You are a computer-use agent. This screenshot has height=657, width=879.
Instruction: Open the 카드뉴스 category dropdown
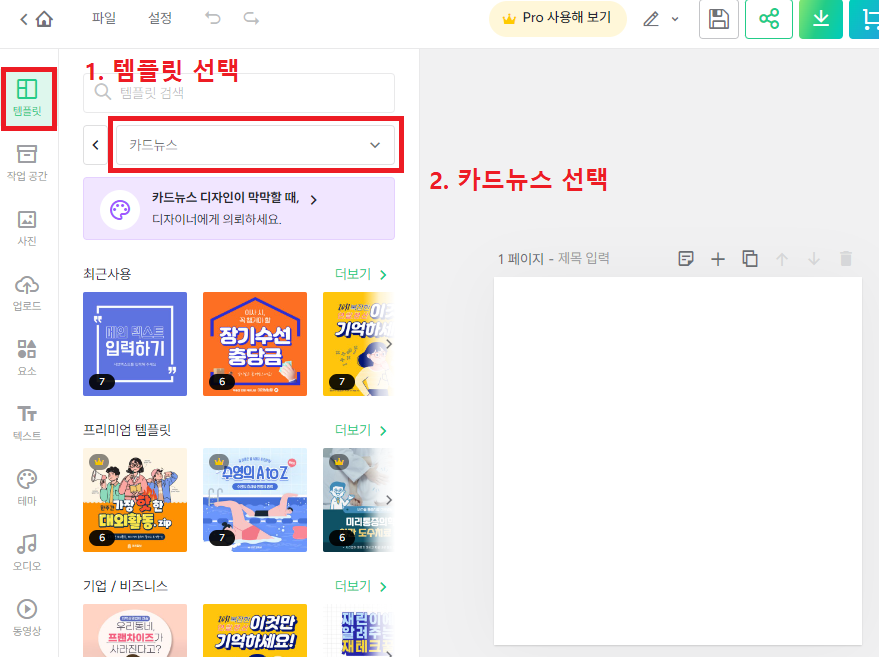[x=255, y=145]
